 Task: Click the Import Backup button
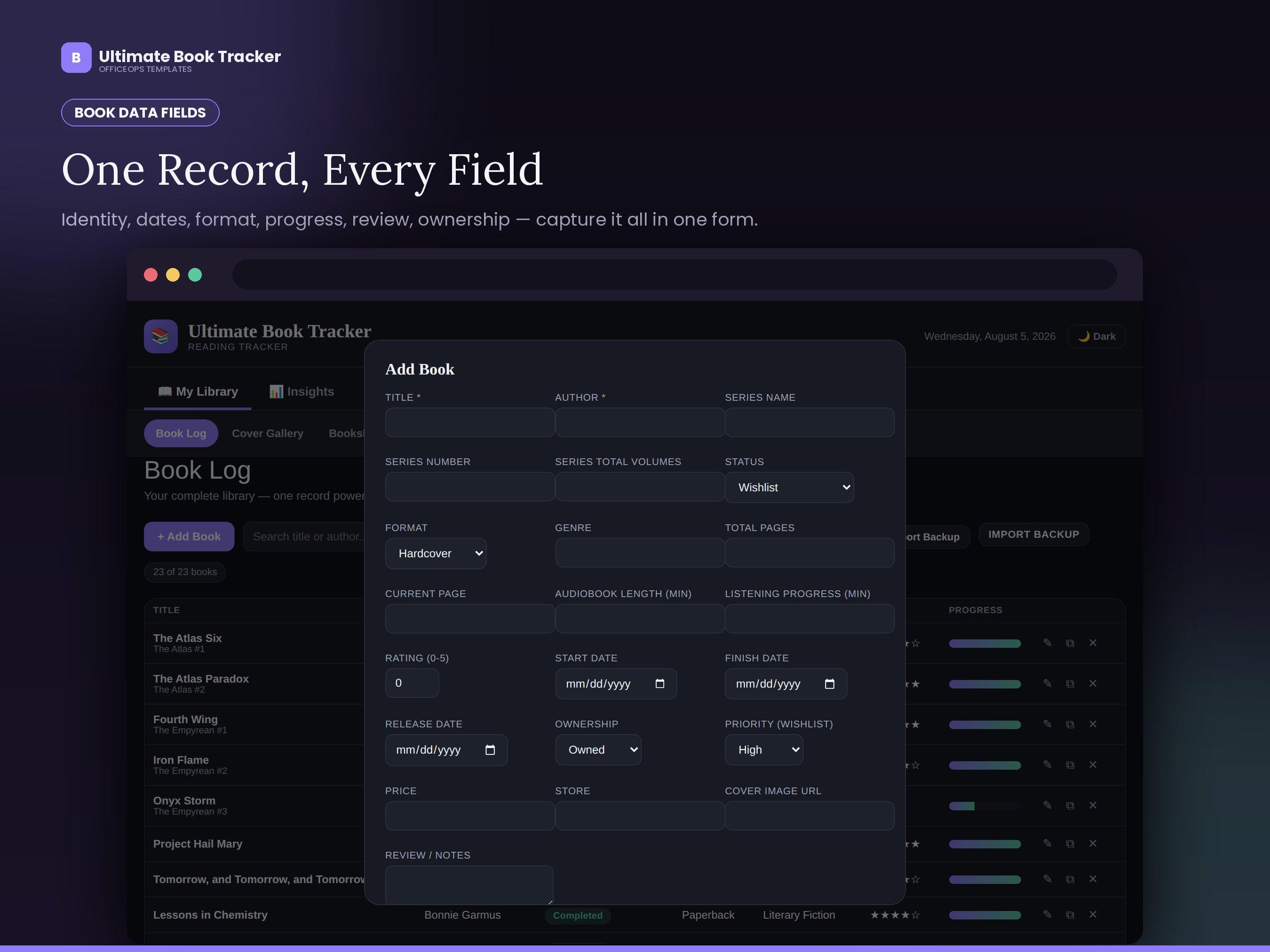pos(1033,534)
